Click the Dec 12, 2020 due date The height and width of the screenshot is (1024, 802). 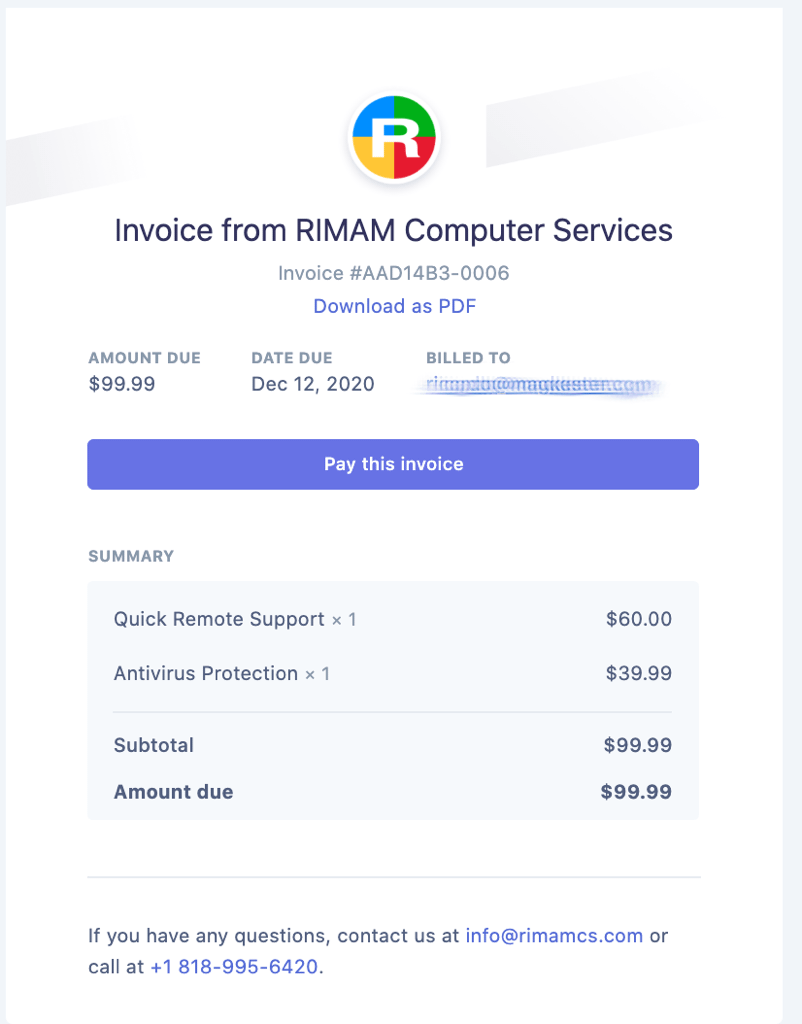point(313,383)
